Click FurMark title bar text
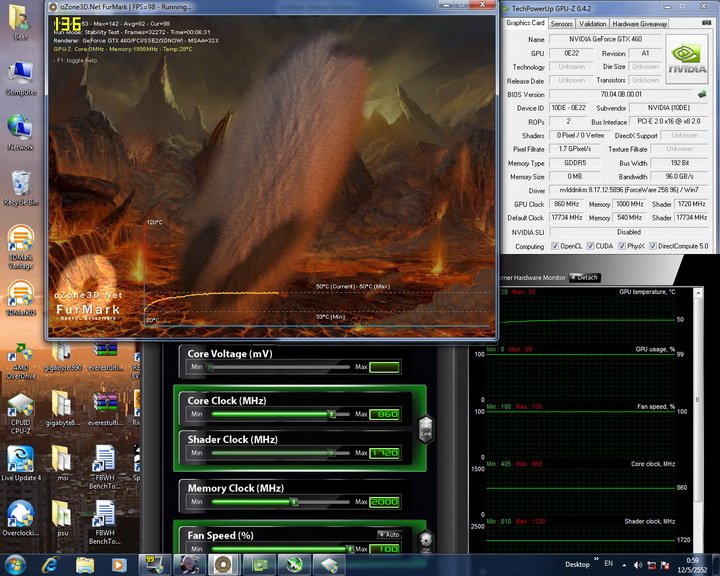Screen dimensions: 720x576 tap(126, 7)
